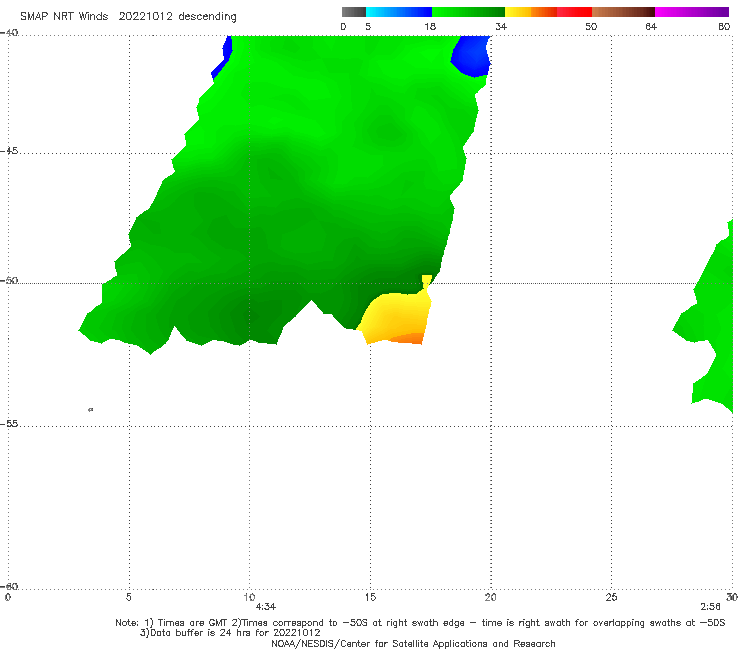Click the title 'SMAP NRT Winds 20221012 descending'
The image size is (740, 650).
pyautogui.click(x=128, y=16)
